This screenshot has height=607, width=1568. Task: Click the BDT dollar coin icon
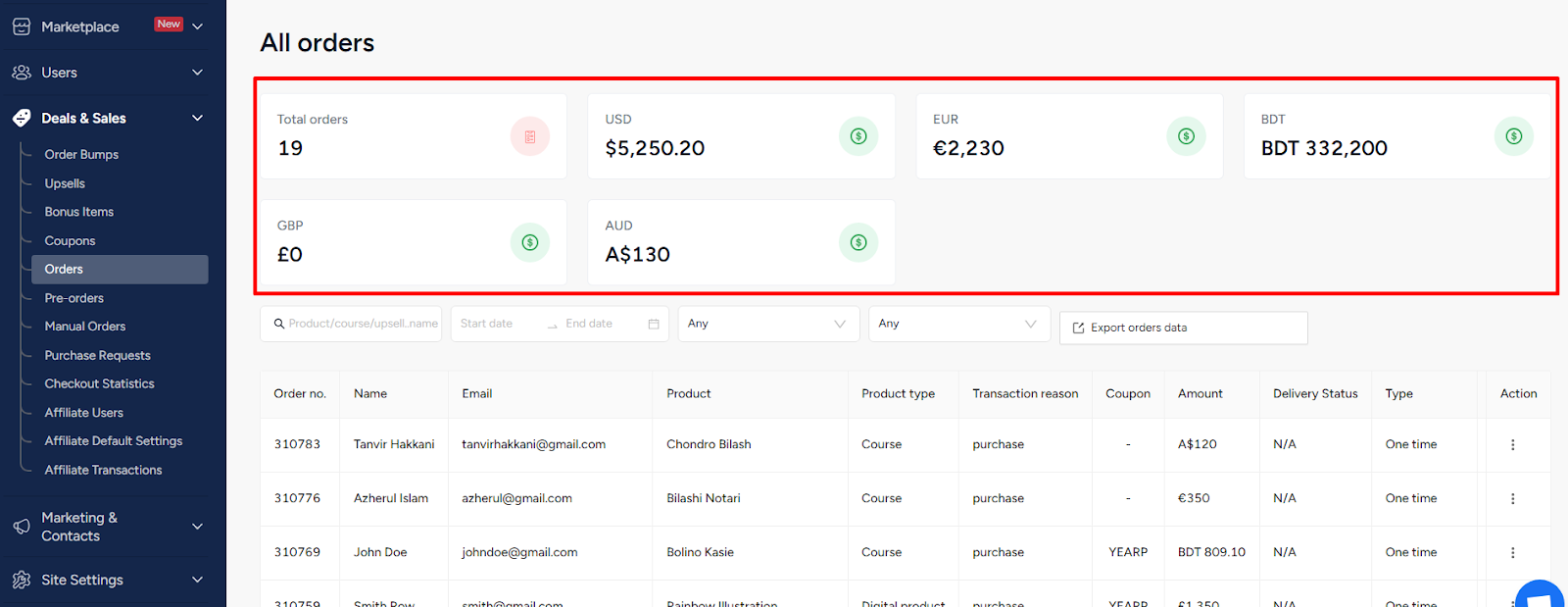[1514, 136]
